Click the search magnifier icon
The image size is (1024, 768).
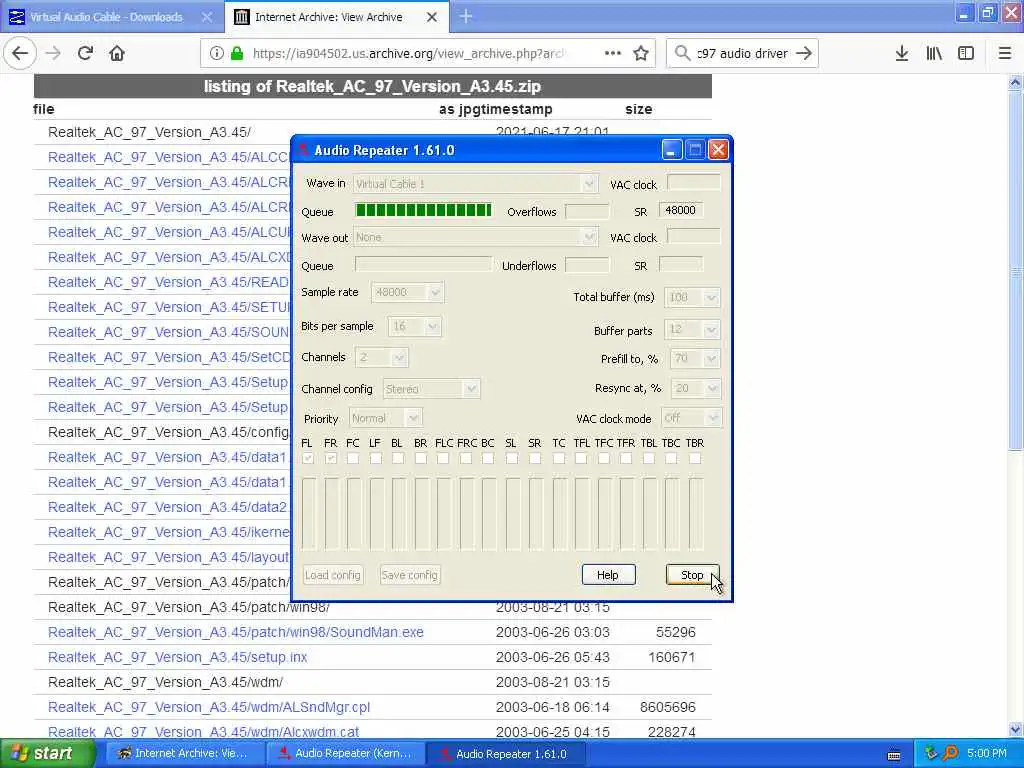pyautogui.click(x=682, y=54)
